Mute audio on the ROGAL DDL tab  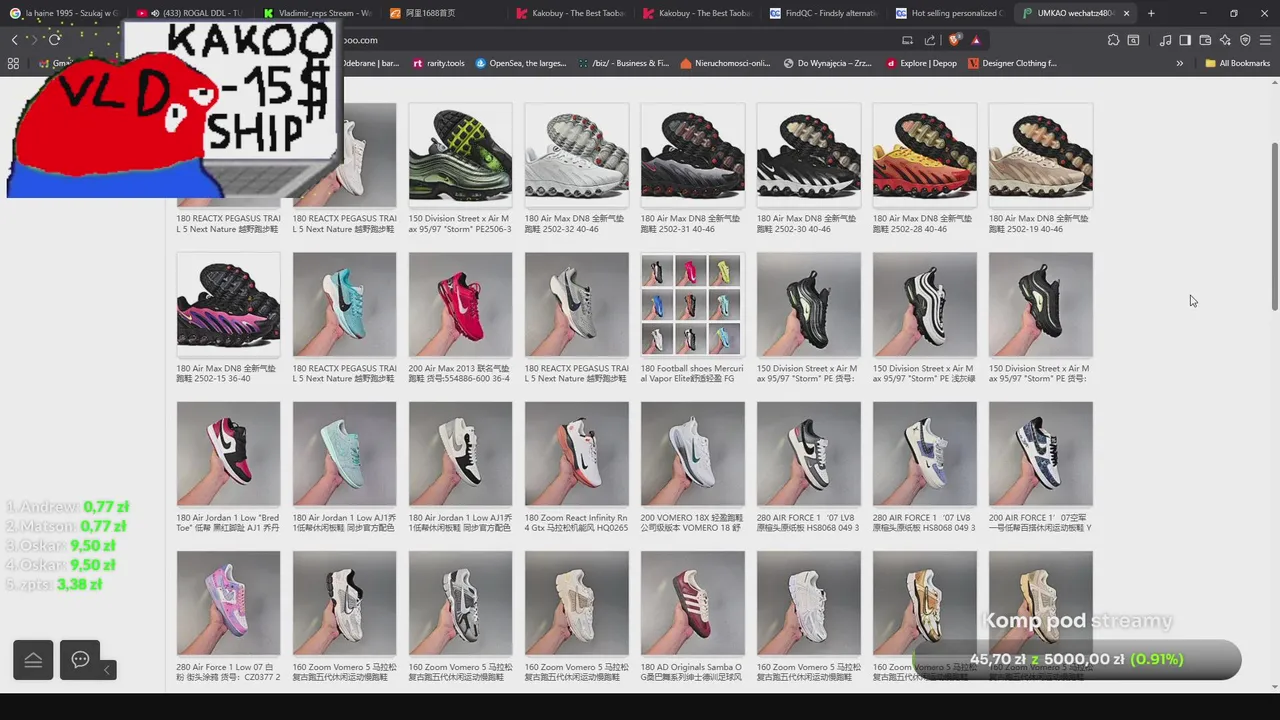coord(155,13)
